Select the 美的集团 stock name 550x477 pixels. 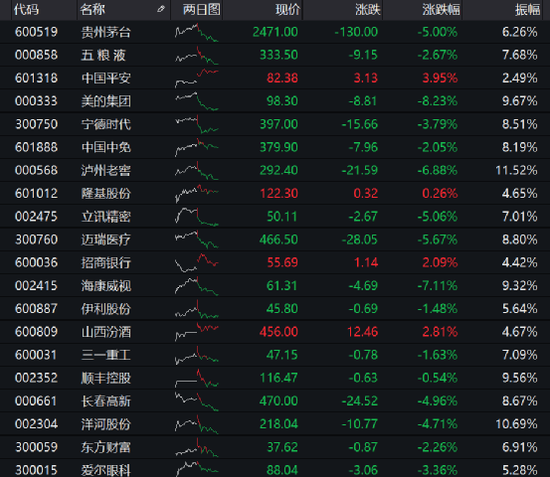pyautogui.click(x=106, y=101)
